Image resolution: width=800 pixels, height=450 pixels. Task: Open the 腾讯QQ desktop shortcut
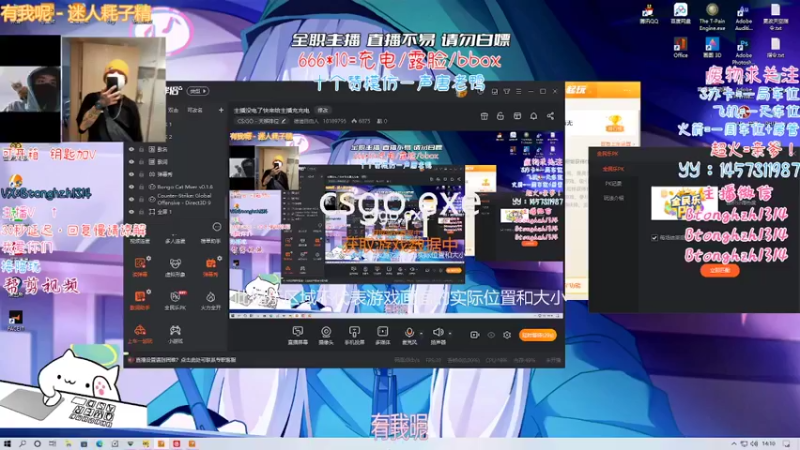point(648,14)
